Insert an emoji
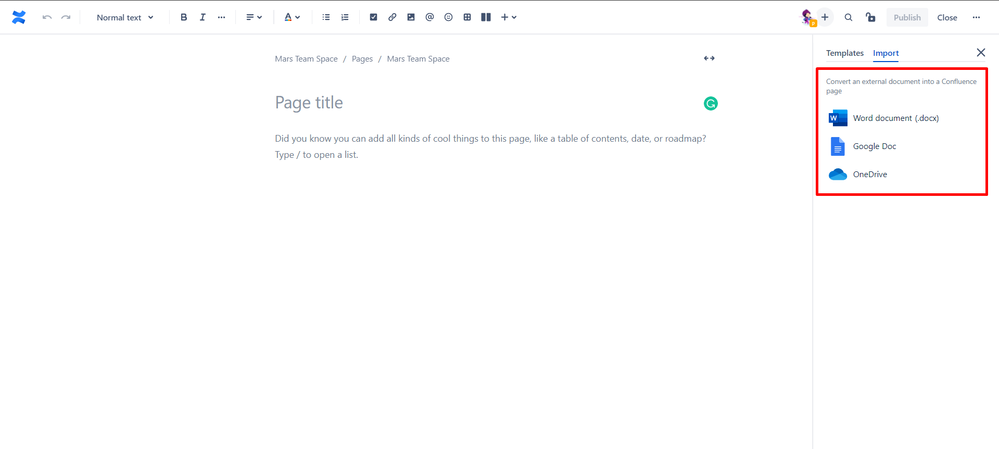This screenshot has width=999, height=449. pyautogui.click(x=449, y=18)
